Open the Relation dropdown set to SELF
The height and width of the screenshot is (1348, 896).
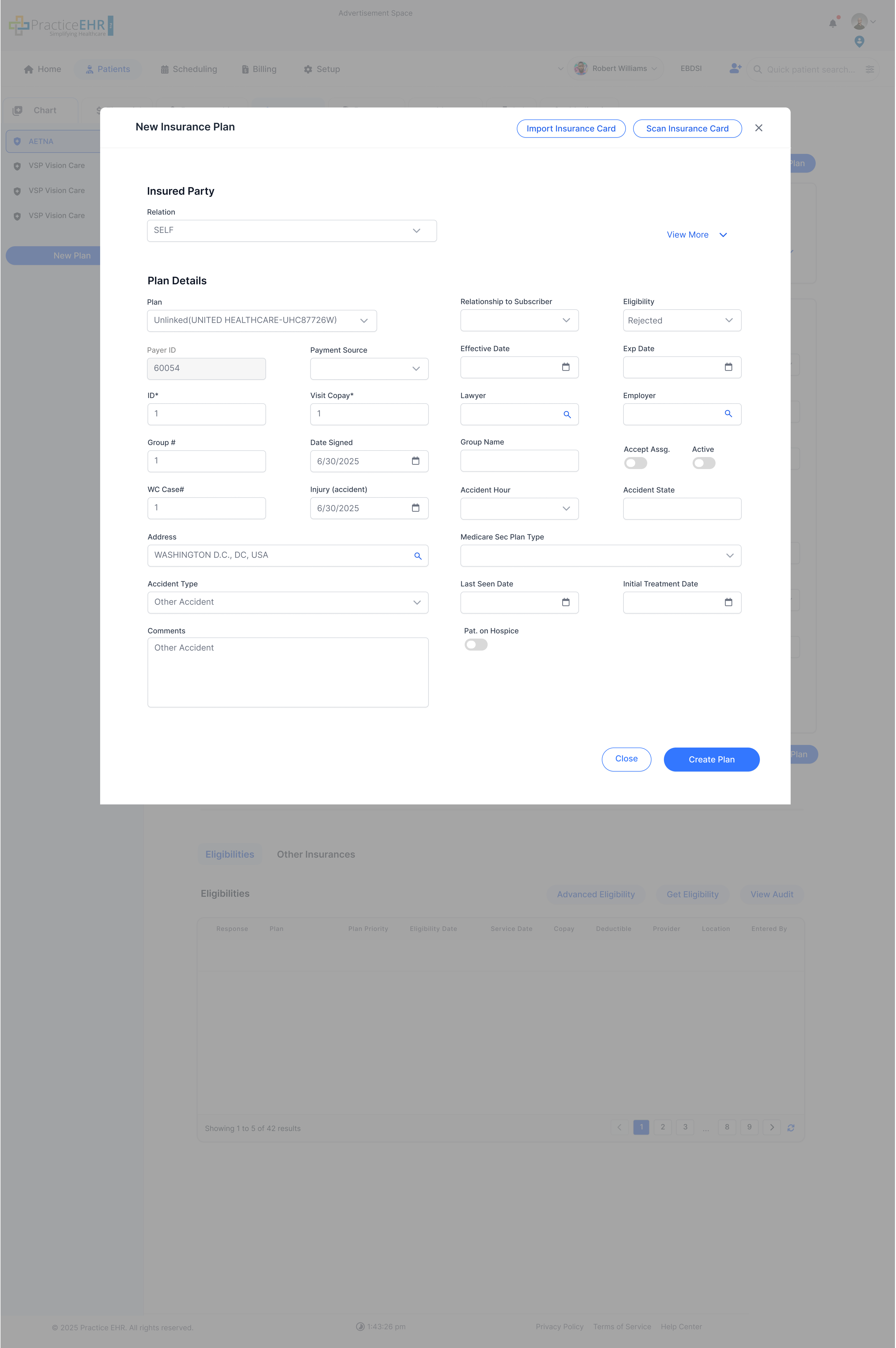point(292,230)
